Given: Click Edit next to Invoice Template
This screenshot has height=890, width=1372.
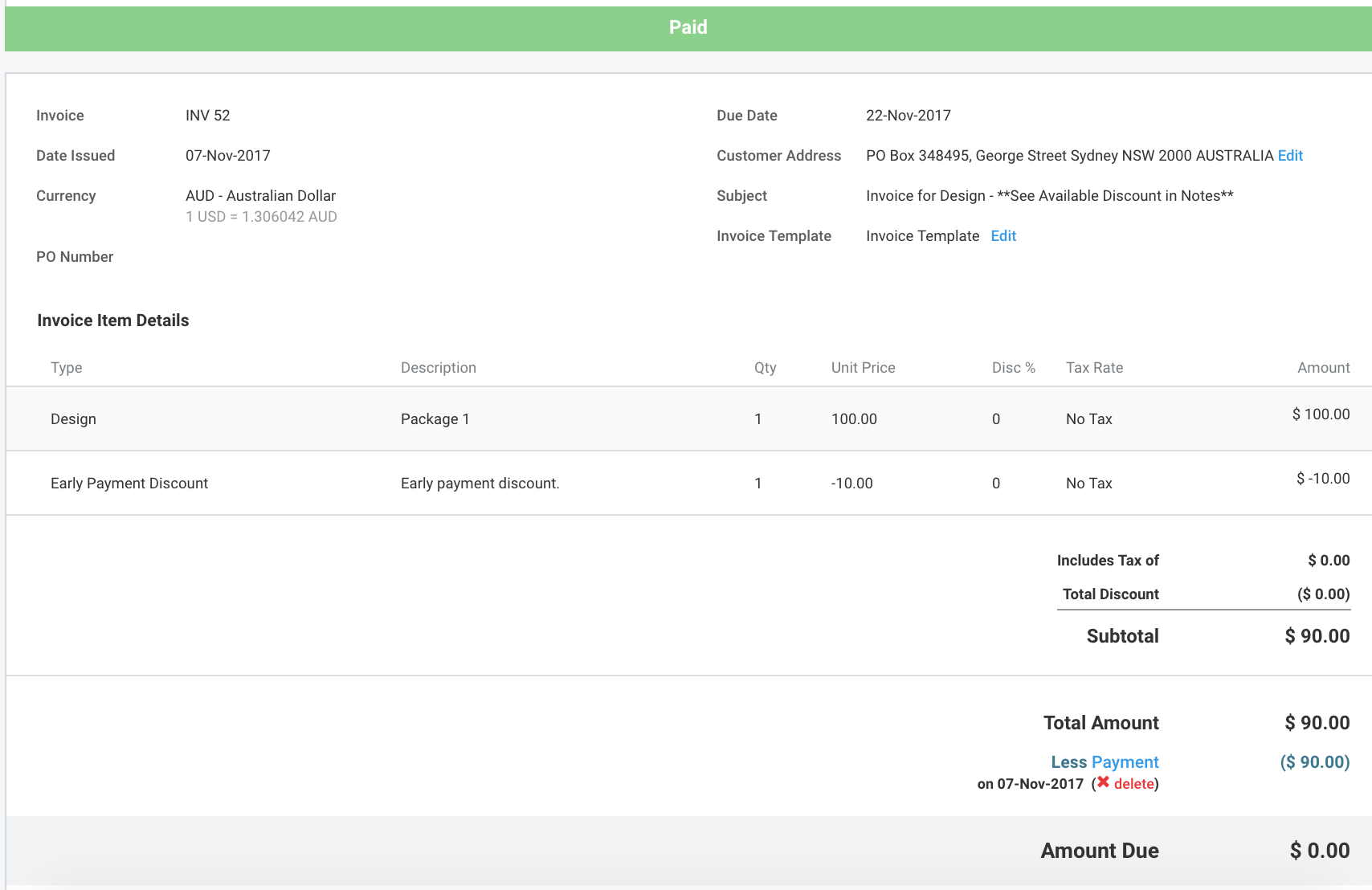Looking at the screenshot, I should [x=1003, y=236].
